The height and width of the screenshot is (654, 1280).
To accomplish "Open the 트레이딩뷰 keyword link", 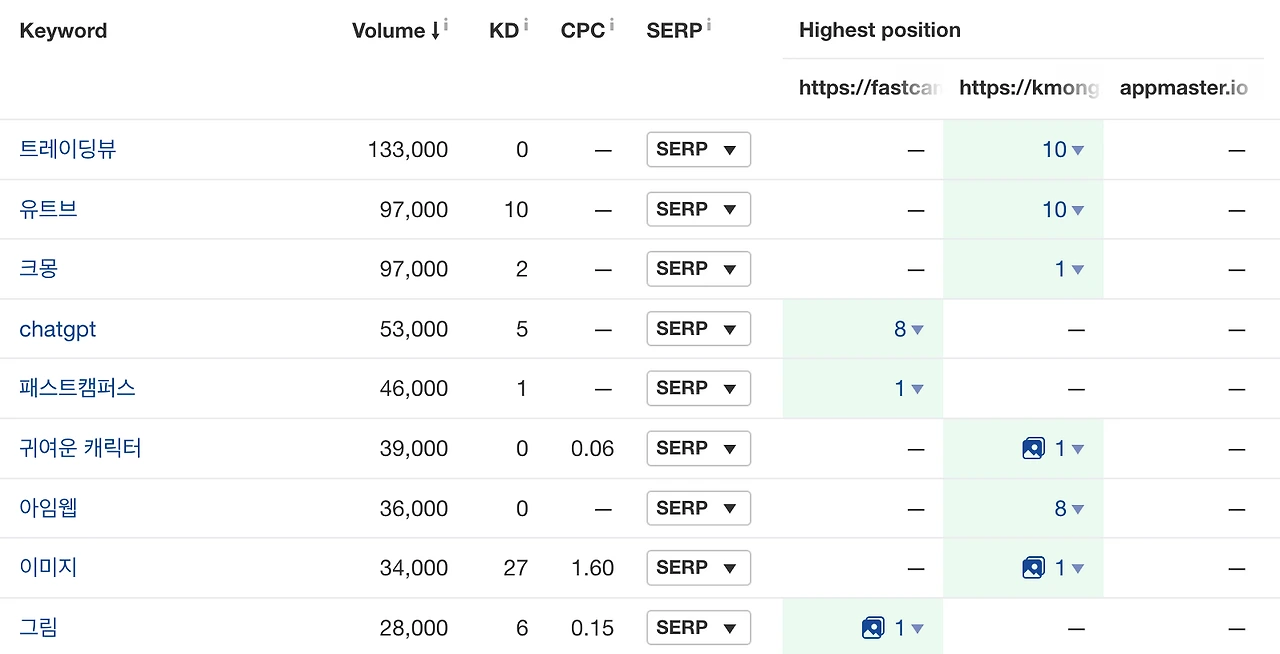I will point(68,149).
